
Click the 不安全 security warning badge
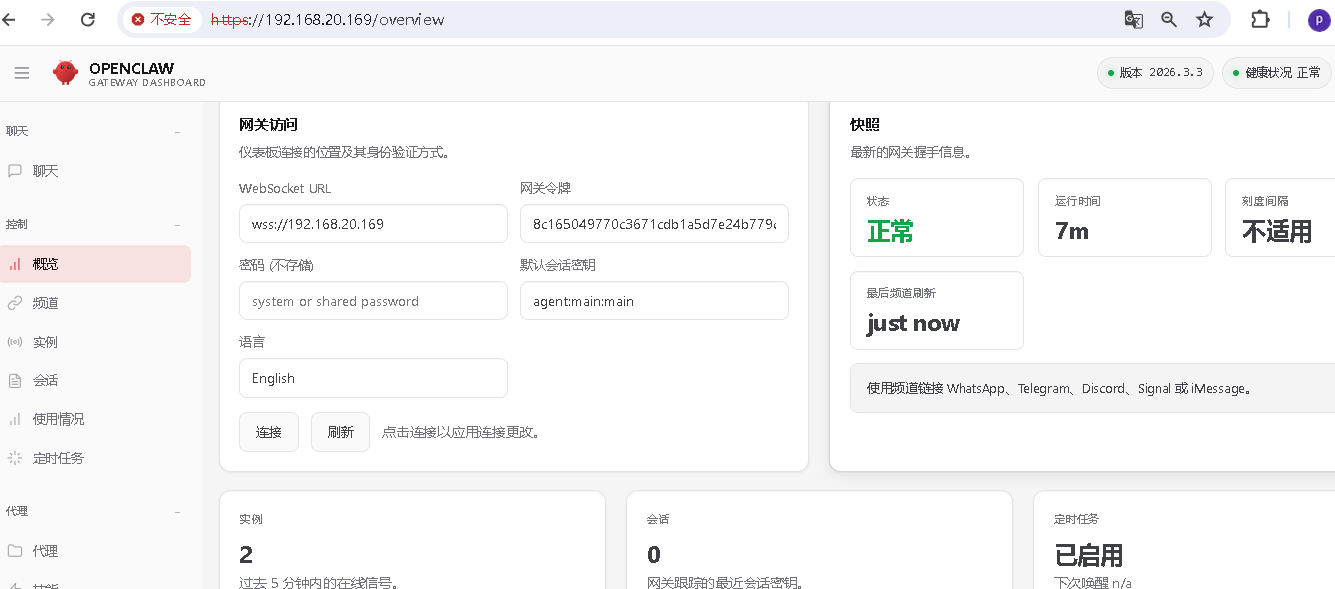[162, 19]
